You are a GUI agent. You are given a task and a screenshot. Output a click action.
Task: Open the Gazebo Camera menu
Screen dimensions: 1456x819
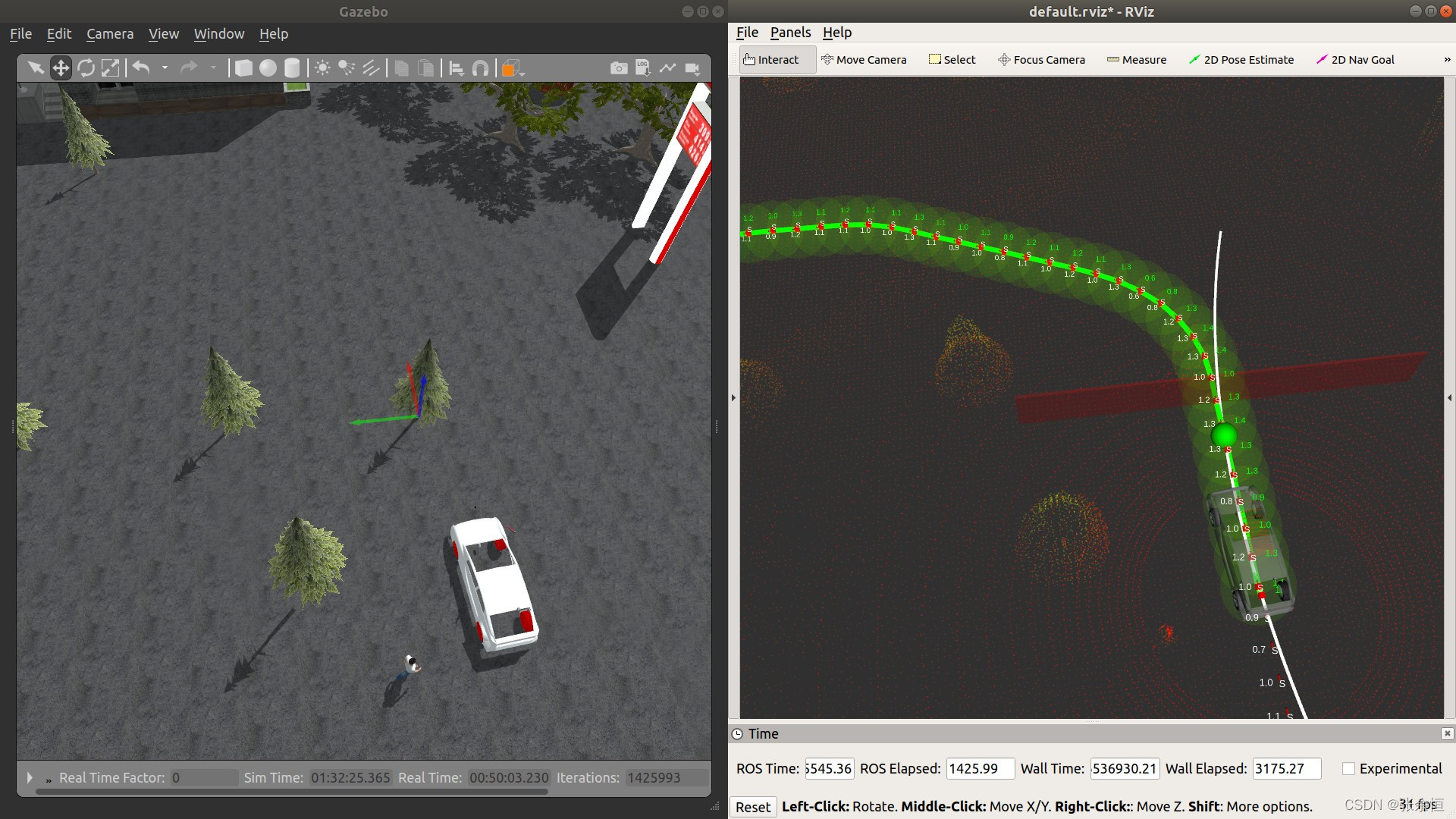[109, 34]
